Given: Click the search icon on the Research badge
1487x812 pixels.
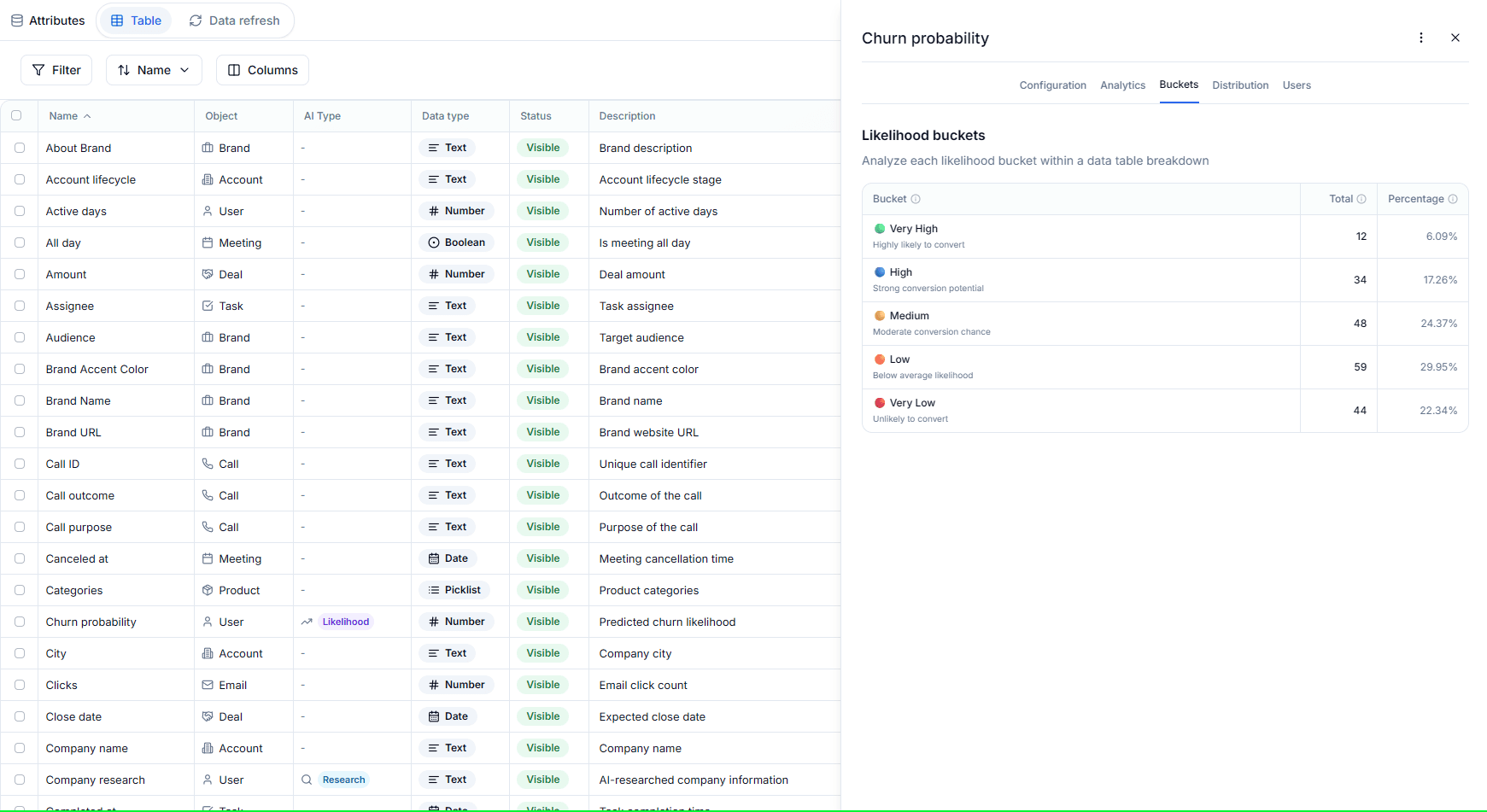Looking at the screenshot, I should [307, 780].
